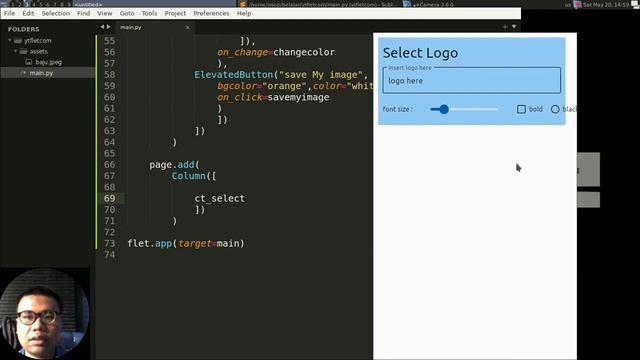This screenshot has height=360, width=640.
Task: Close the main.py tab
Action: (187, 27)
